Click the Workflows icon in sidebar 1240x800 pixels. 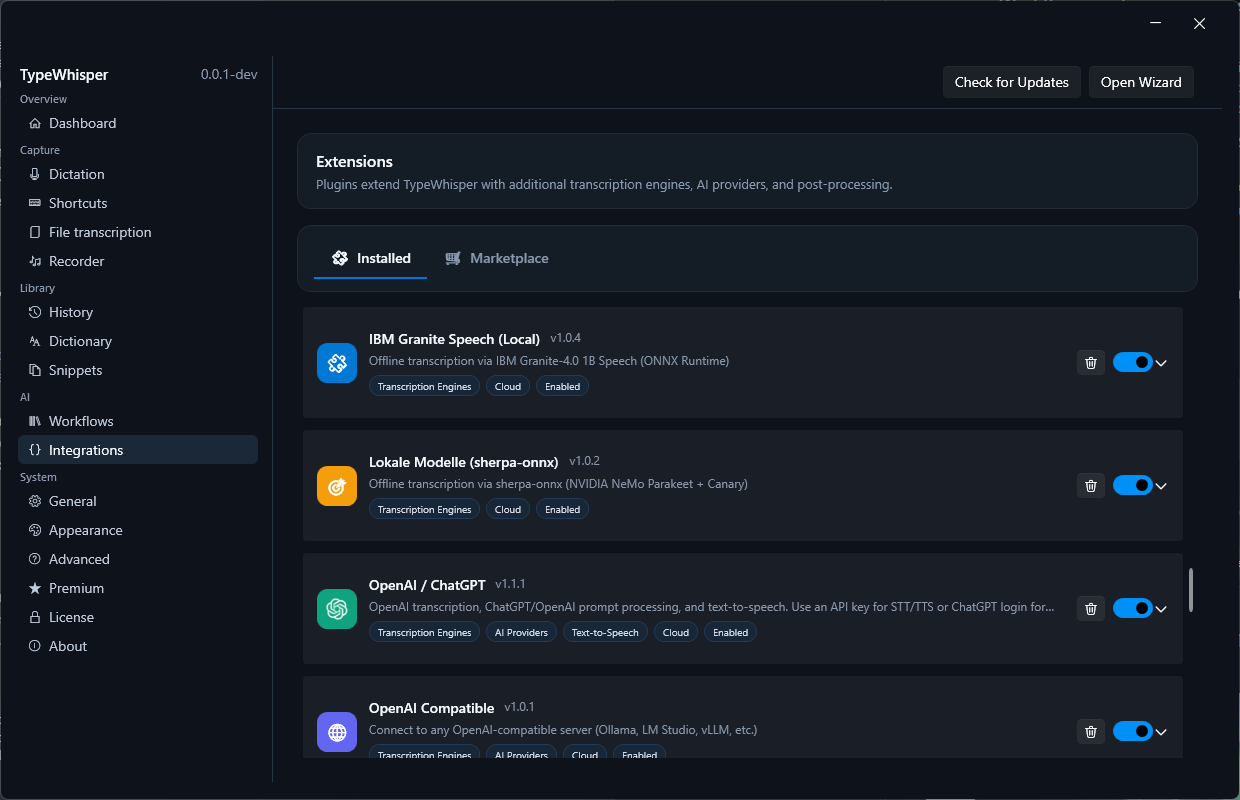click(x=35, y=421)
